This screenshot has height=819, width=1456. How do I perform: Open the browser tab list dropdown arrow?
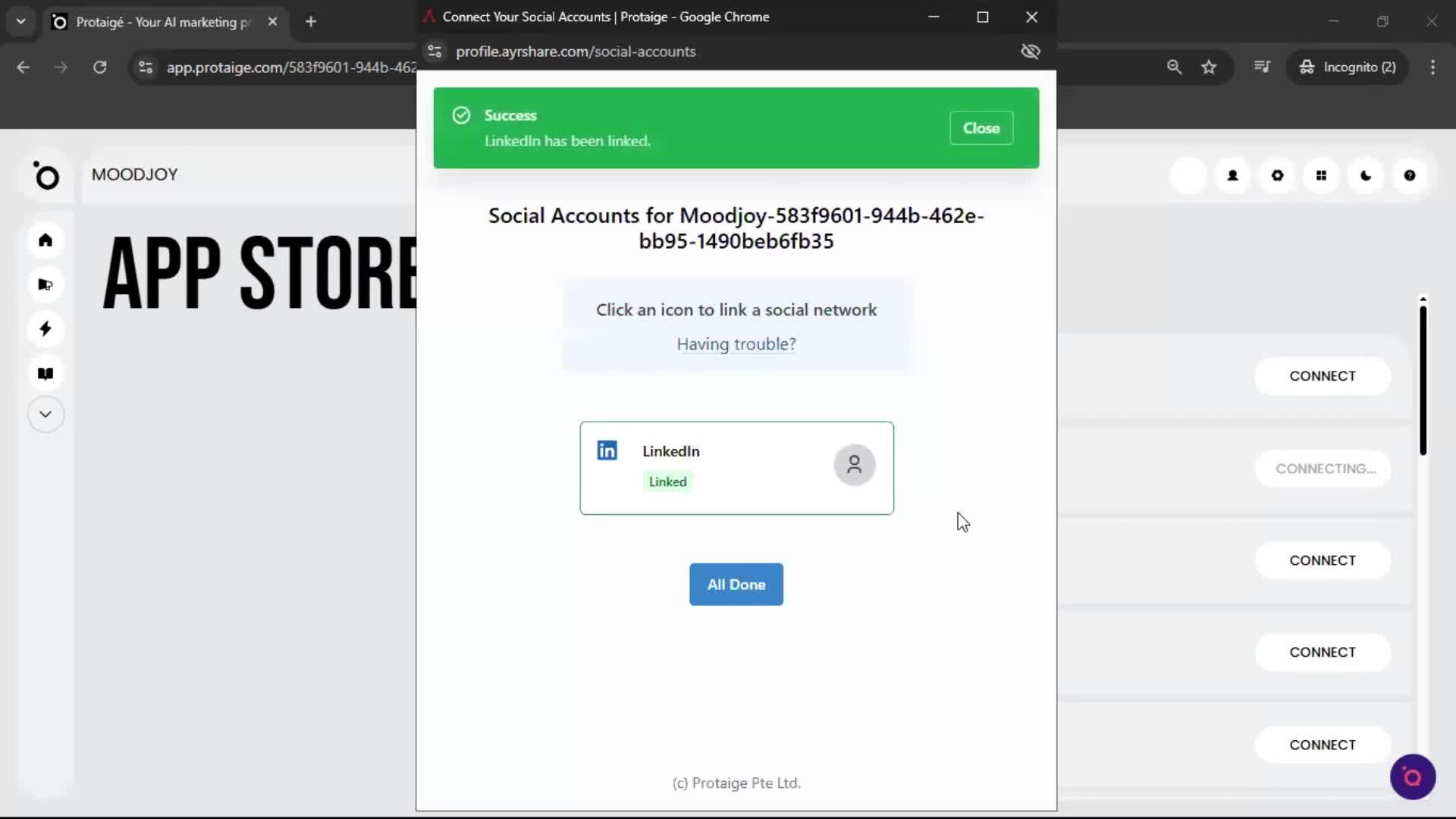click(20, 21)
